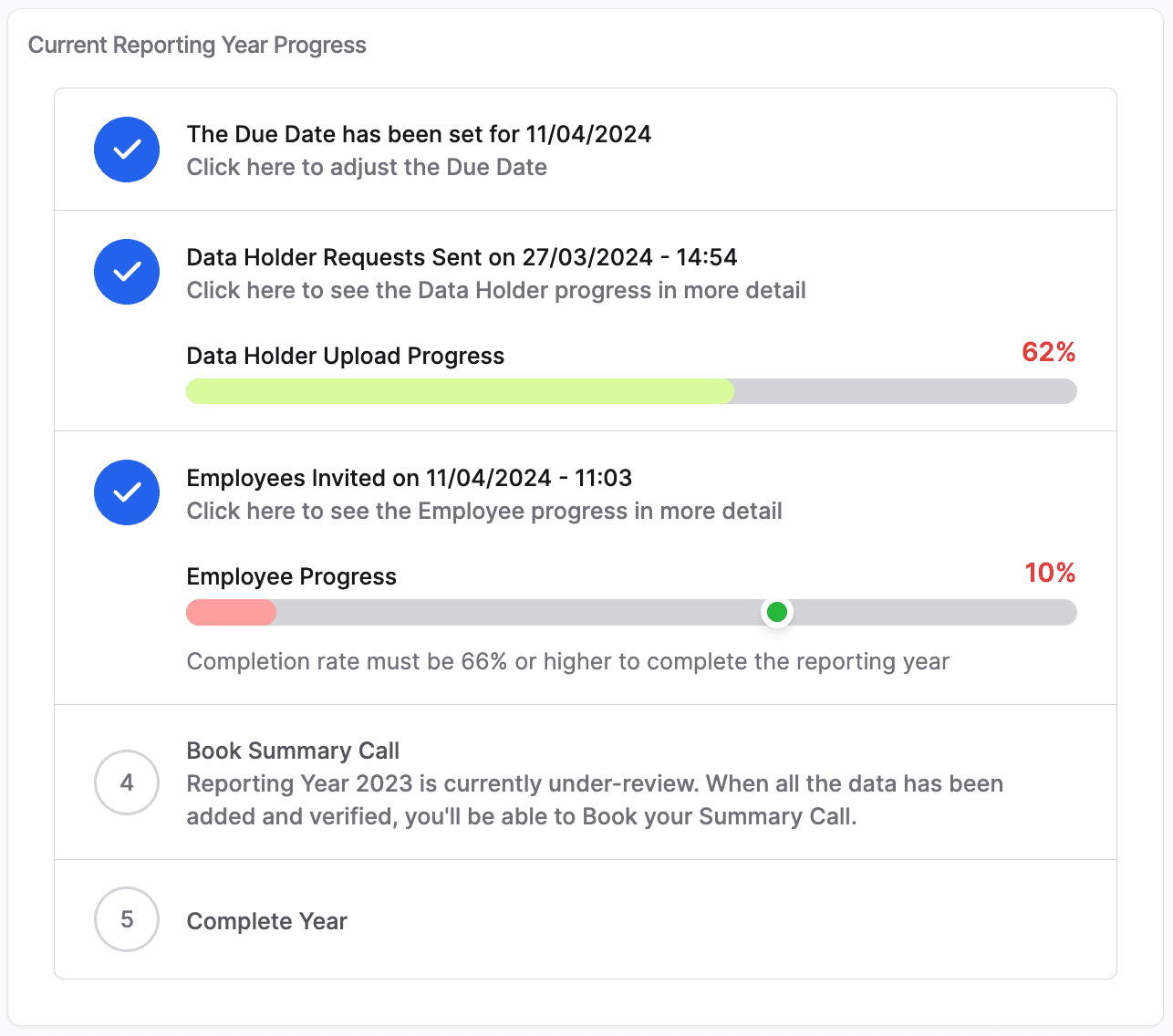This screenshot has height=1036, width=1173.
Task: Select the Complete Year step
Action: coord(266,921)
